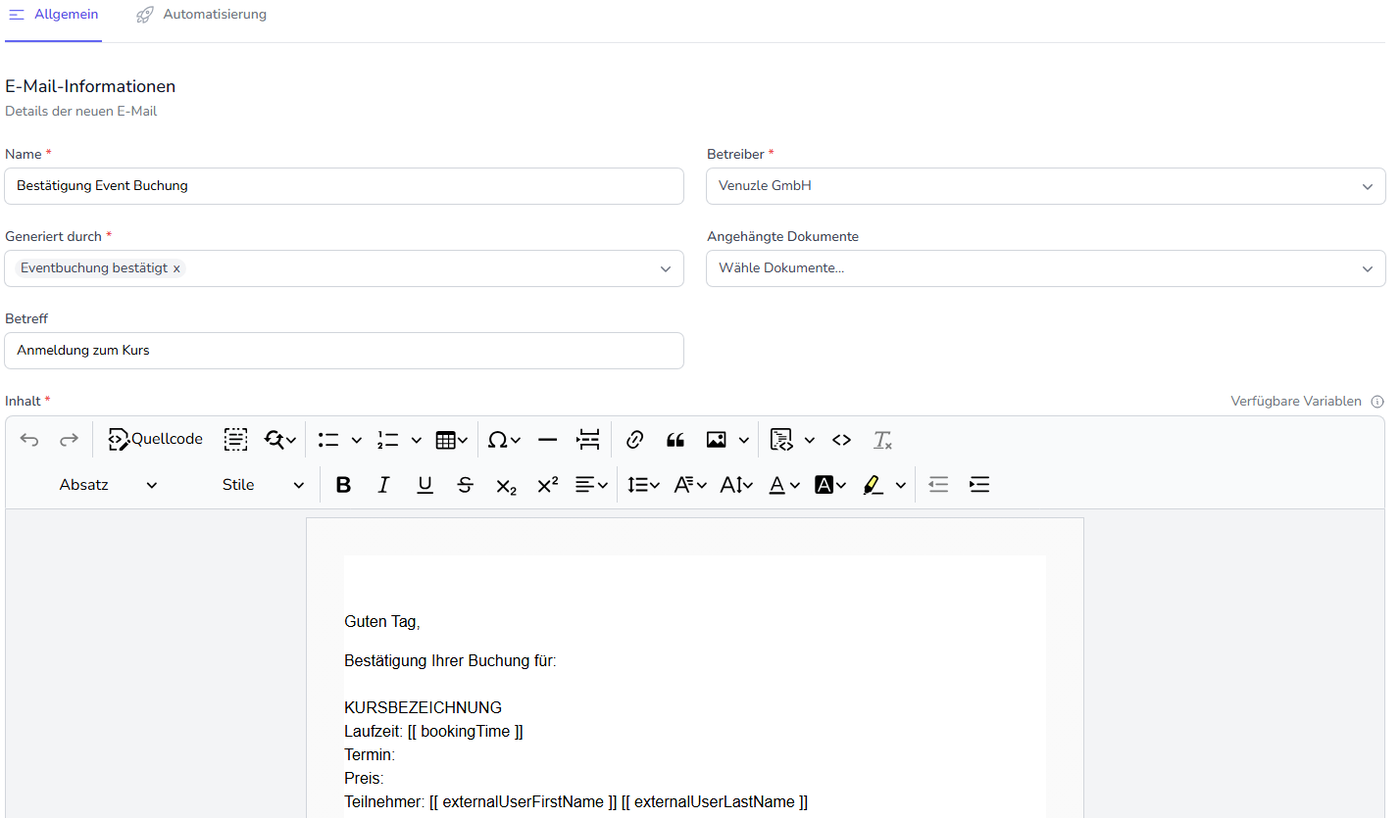Screen dimensions: 1400x818
Task: Toggle the bulleted list icon
Action: click(x=328, y=440)
